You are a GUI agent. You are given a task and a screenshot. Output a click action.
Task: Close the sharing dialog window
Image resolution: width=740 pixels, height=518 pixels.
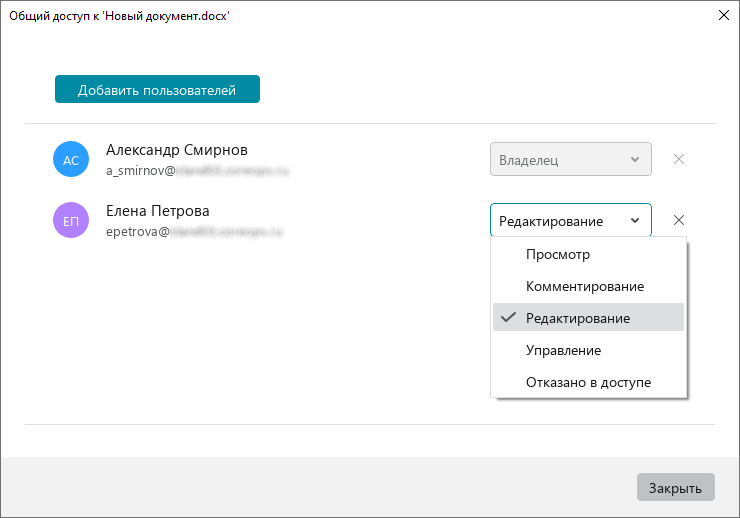723,15
